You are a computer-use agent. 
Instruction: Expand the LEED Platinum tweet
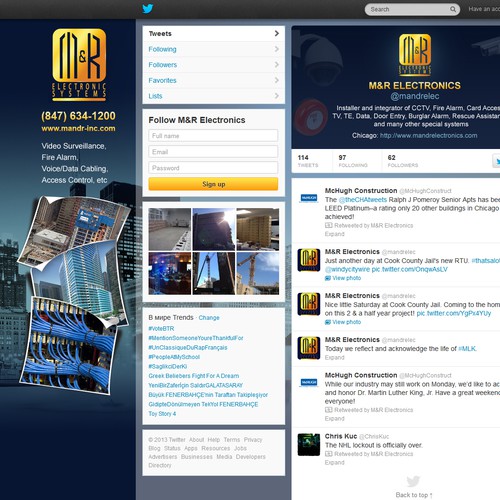(x=334, y=234)
